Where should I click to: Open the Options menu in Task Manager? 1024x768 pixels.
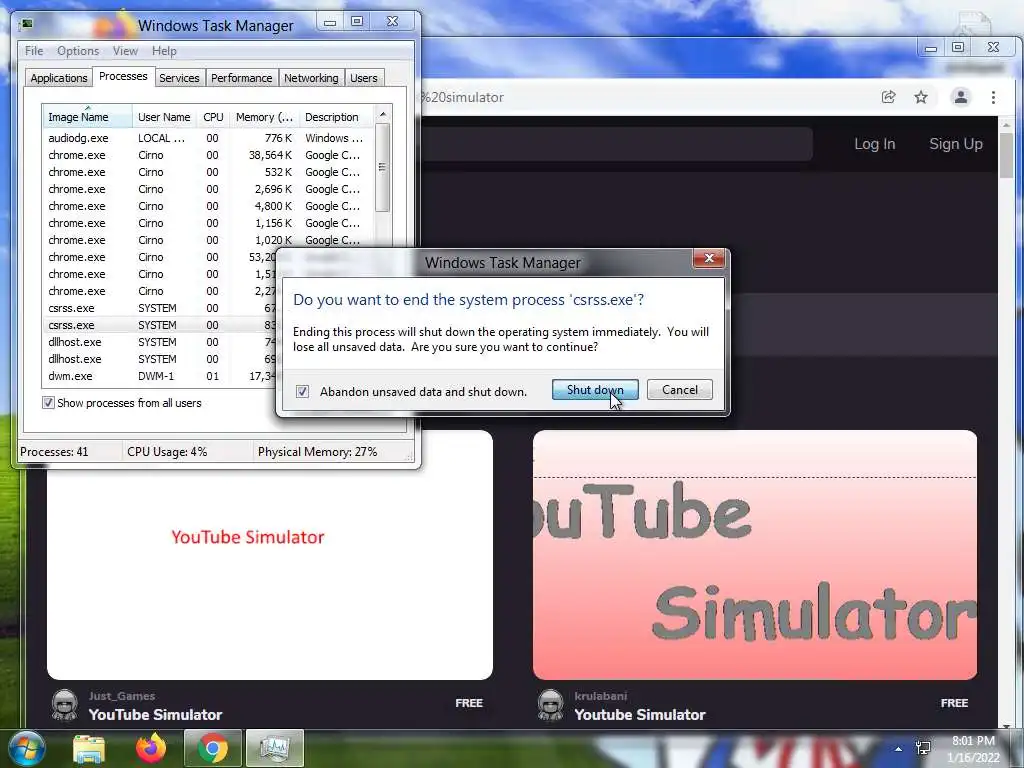pyautogui.click(x=78, y=51)
